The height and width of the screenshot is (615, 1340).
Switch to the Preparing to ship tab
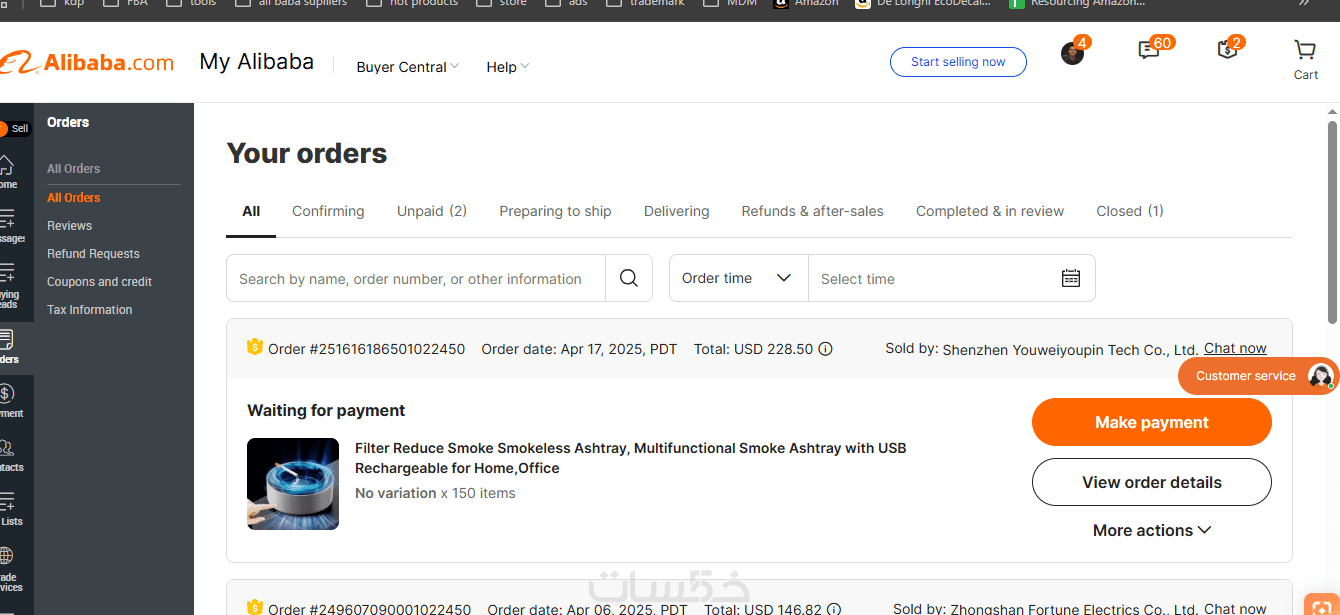pyautogui.click(x=555, y=211)
